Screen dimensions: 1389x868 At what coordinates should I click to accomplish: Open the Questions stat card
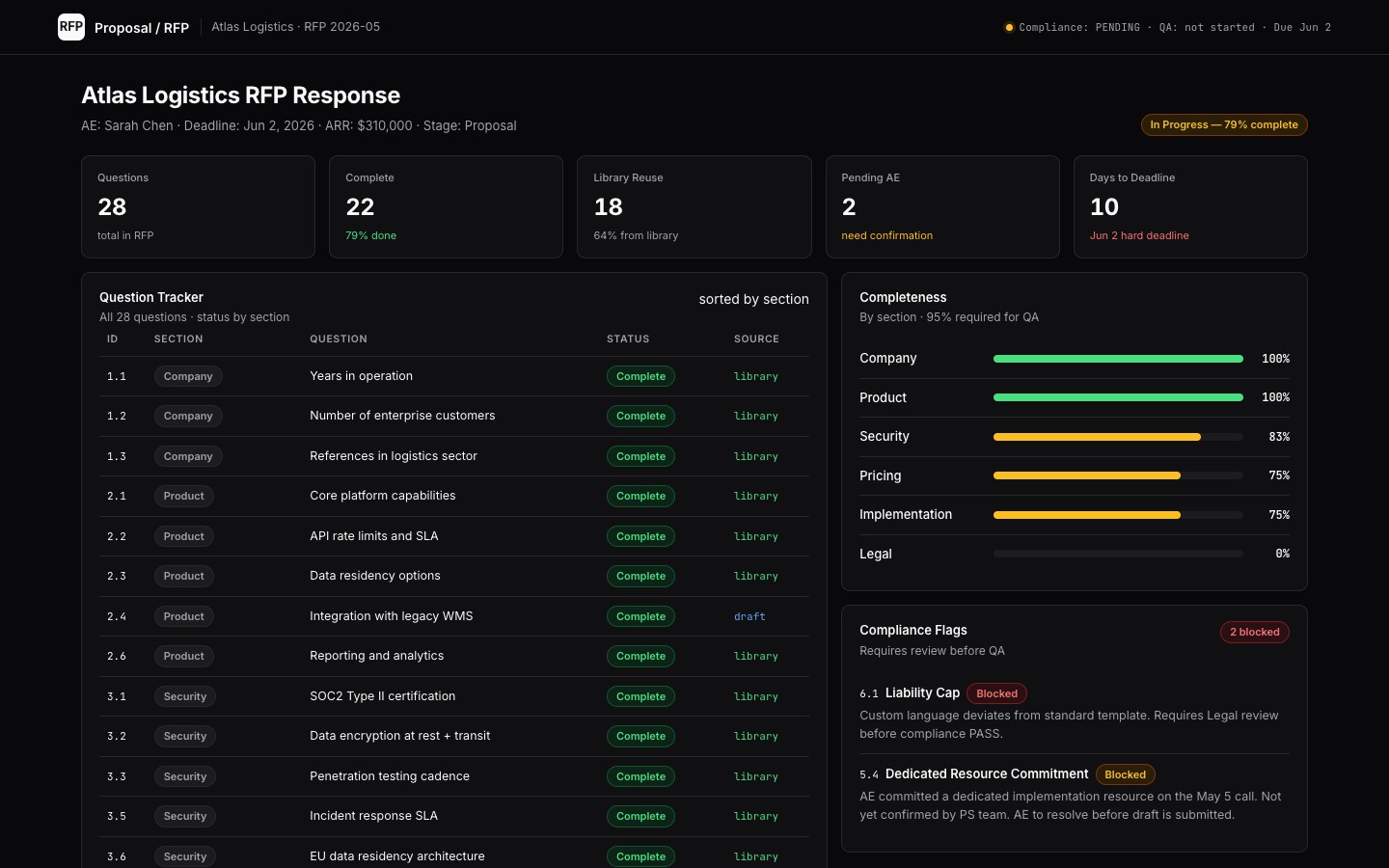click(198, 206)
